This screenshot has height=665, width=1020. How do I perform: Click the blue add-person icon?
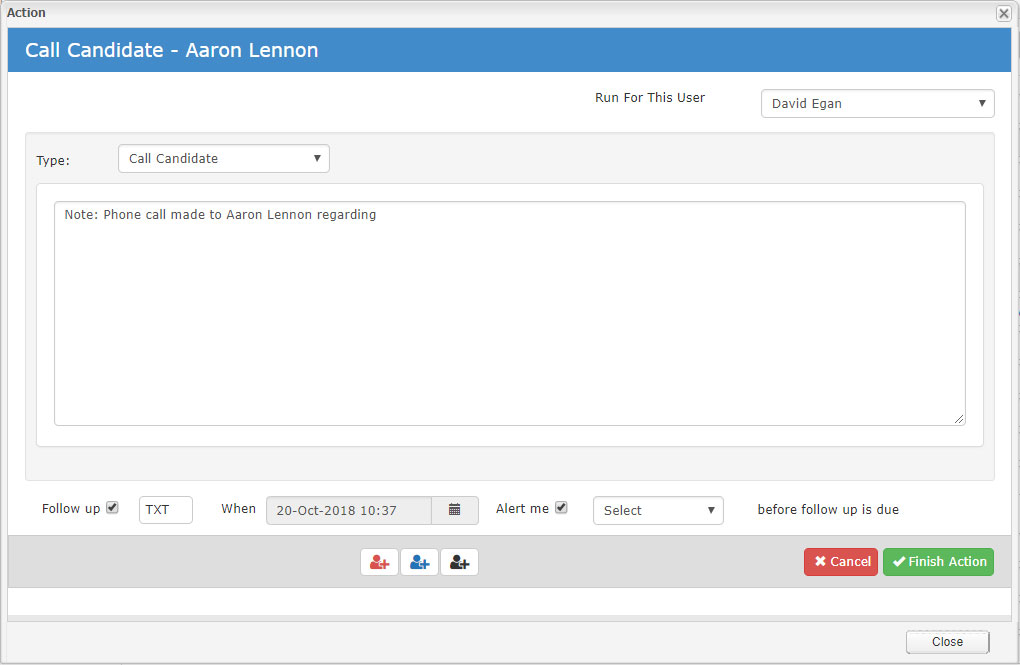coord(420,562)
